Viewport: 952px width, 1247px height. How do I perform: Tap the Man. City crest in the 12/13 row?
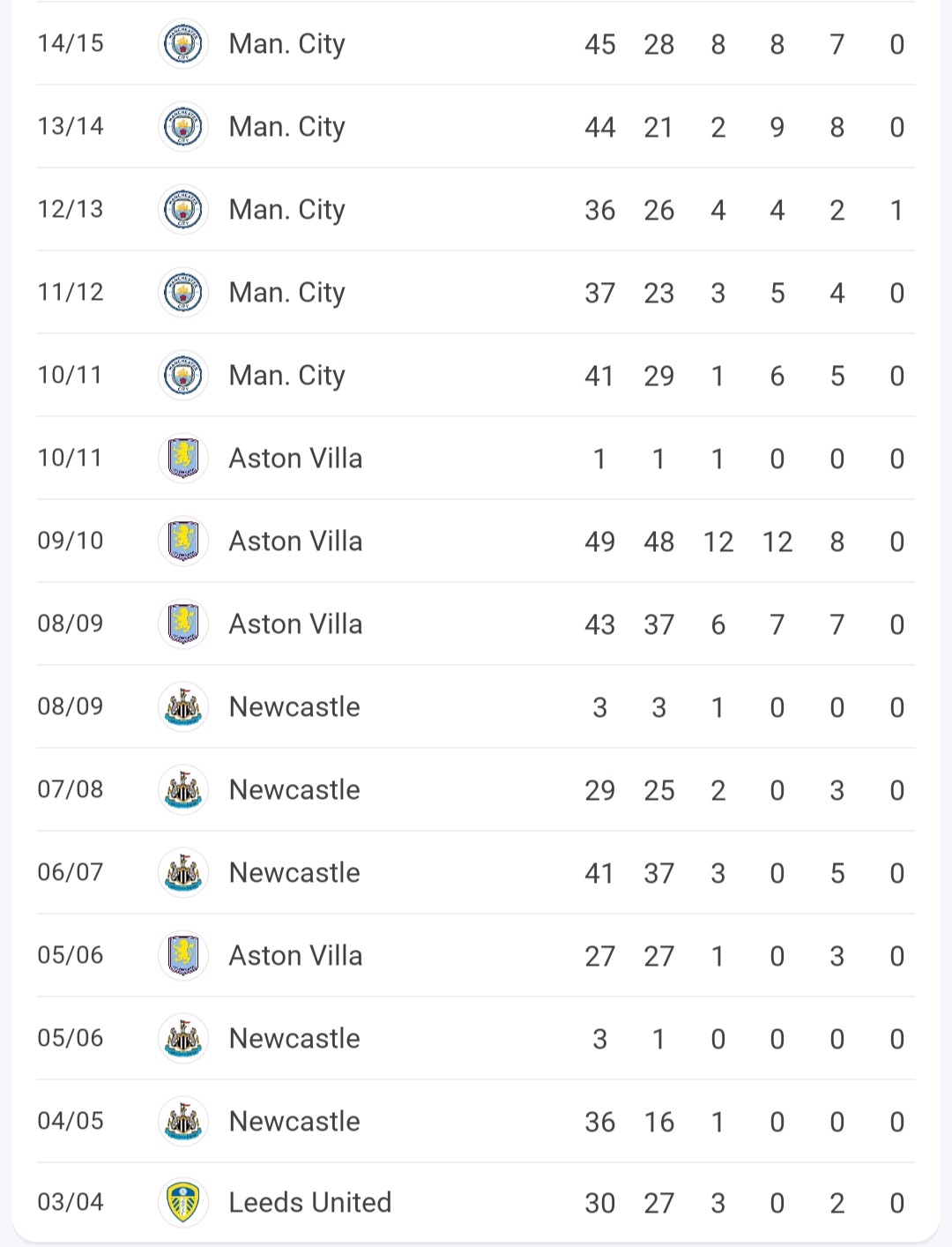coord(183,209)
